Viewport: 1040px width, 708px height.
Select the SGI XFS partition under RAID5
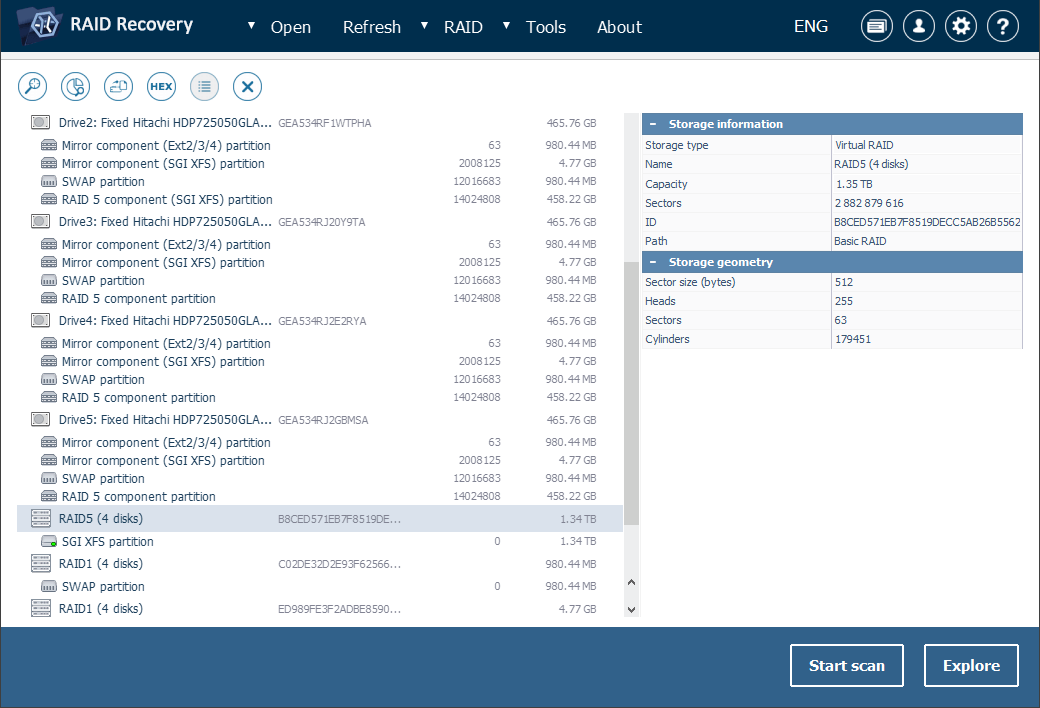(x=108, y=542)
